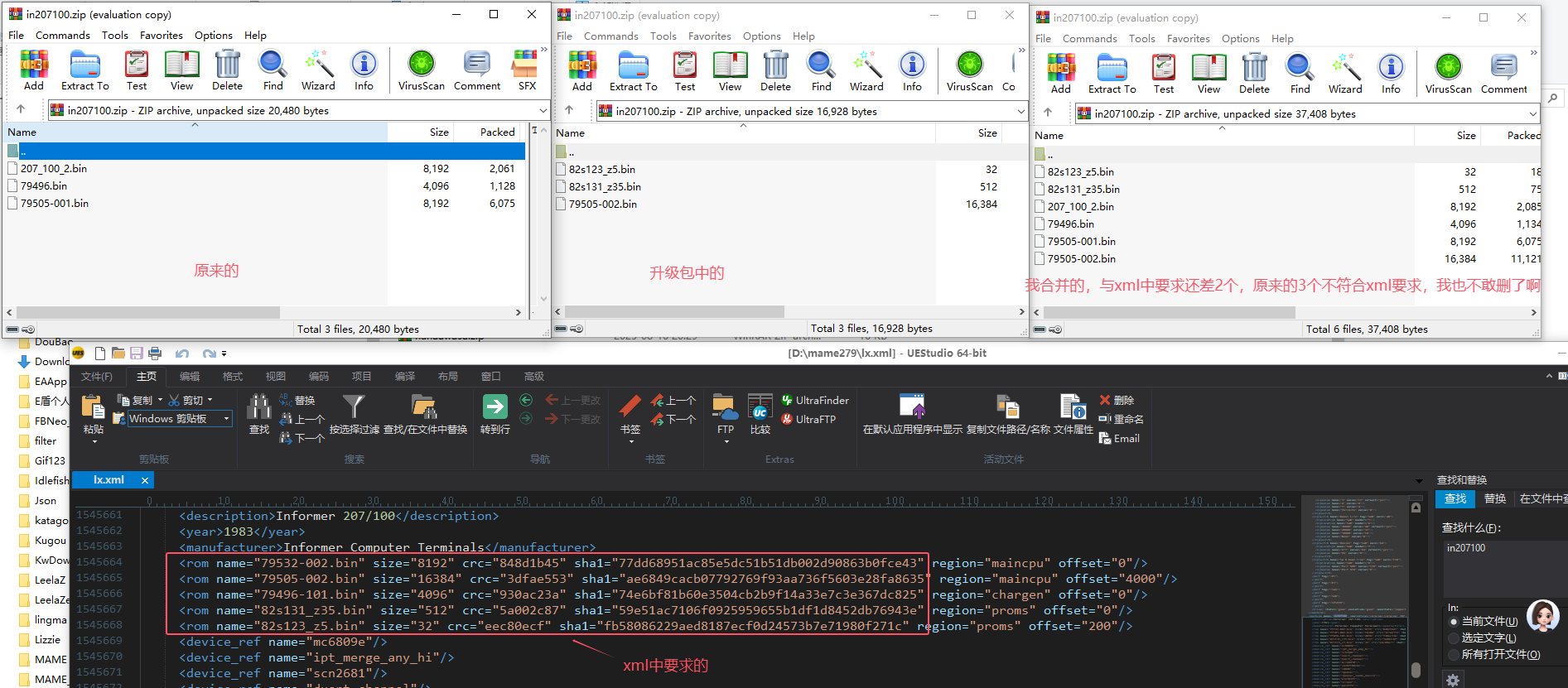
Task: Click the red 书签 bookmark icon
Action: 630,407
